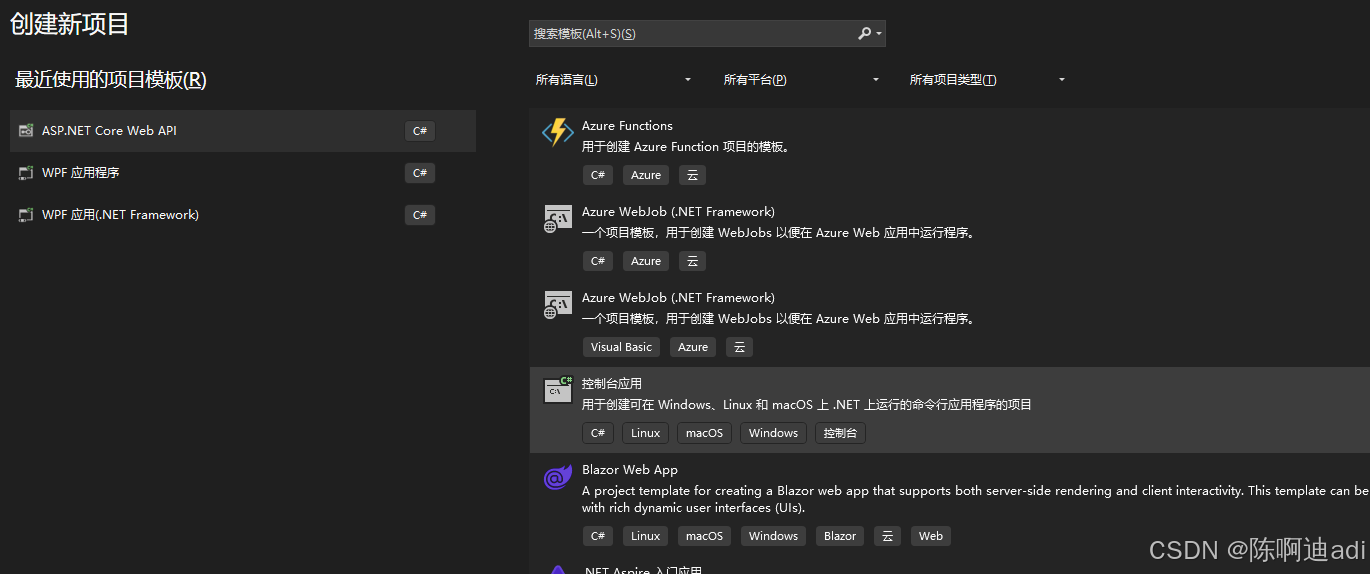Click the Web tag on Blazor Web App
This screenshot has width=1370, height=574.
tap(931, 536)
